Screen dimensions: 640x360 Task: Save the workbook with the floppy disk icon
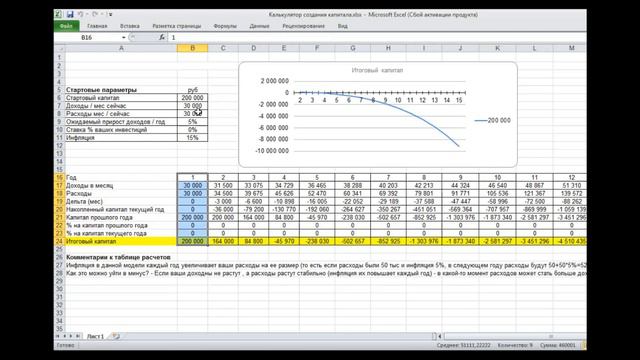pos(70,14)
